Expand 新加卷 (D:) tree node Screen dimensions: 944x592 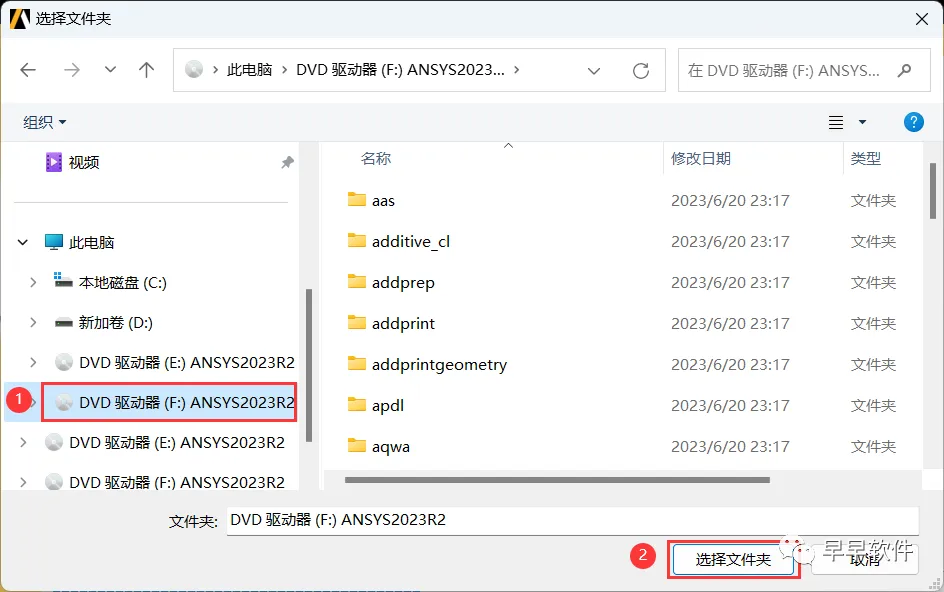[33, 322]
